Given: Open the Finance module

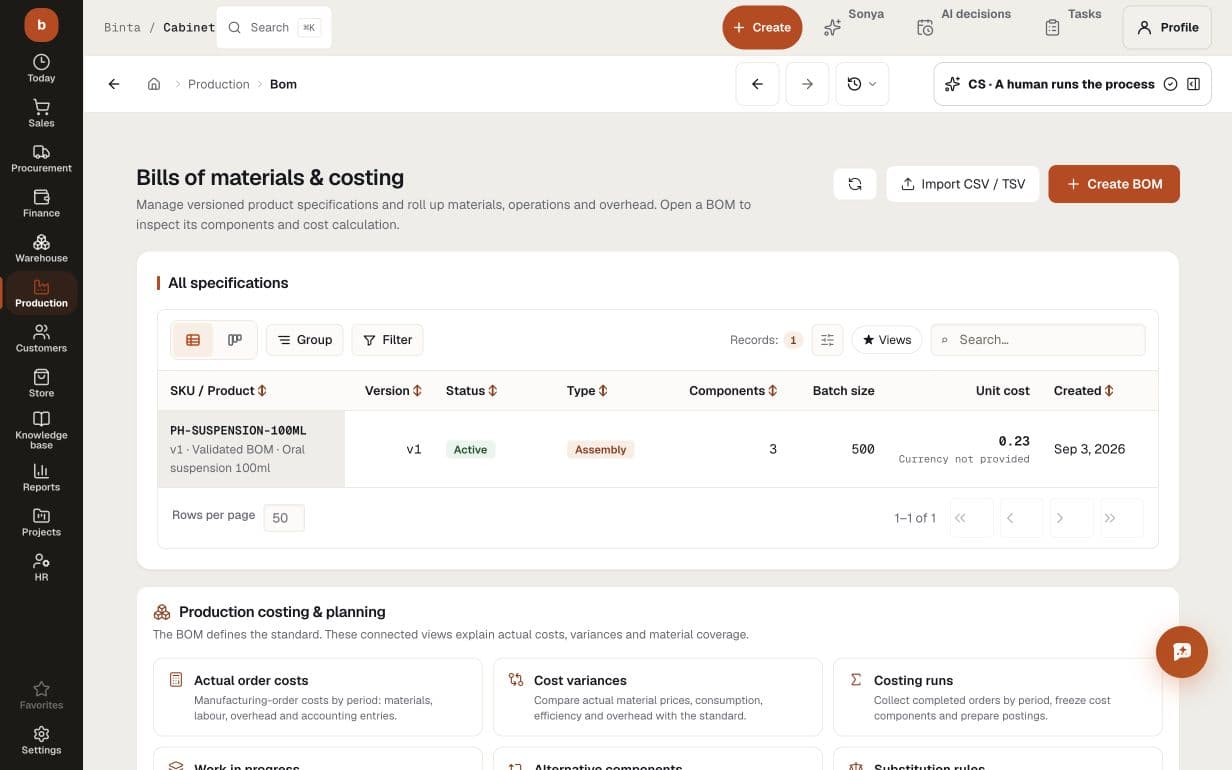Looking at the screenshot, I should (41, 203).
